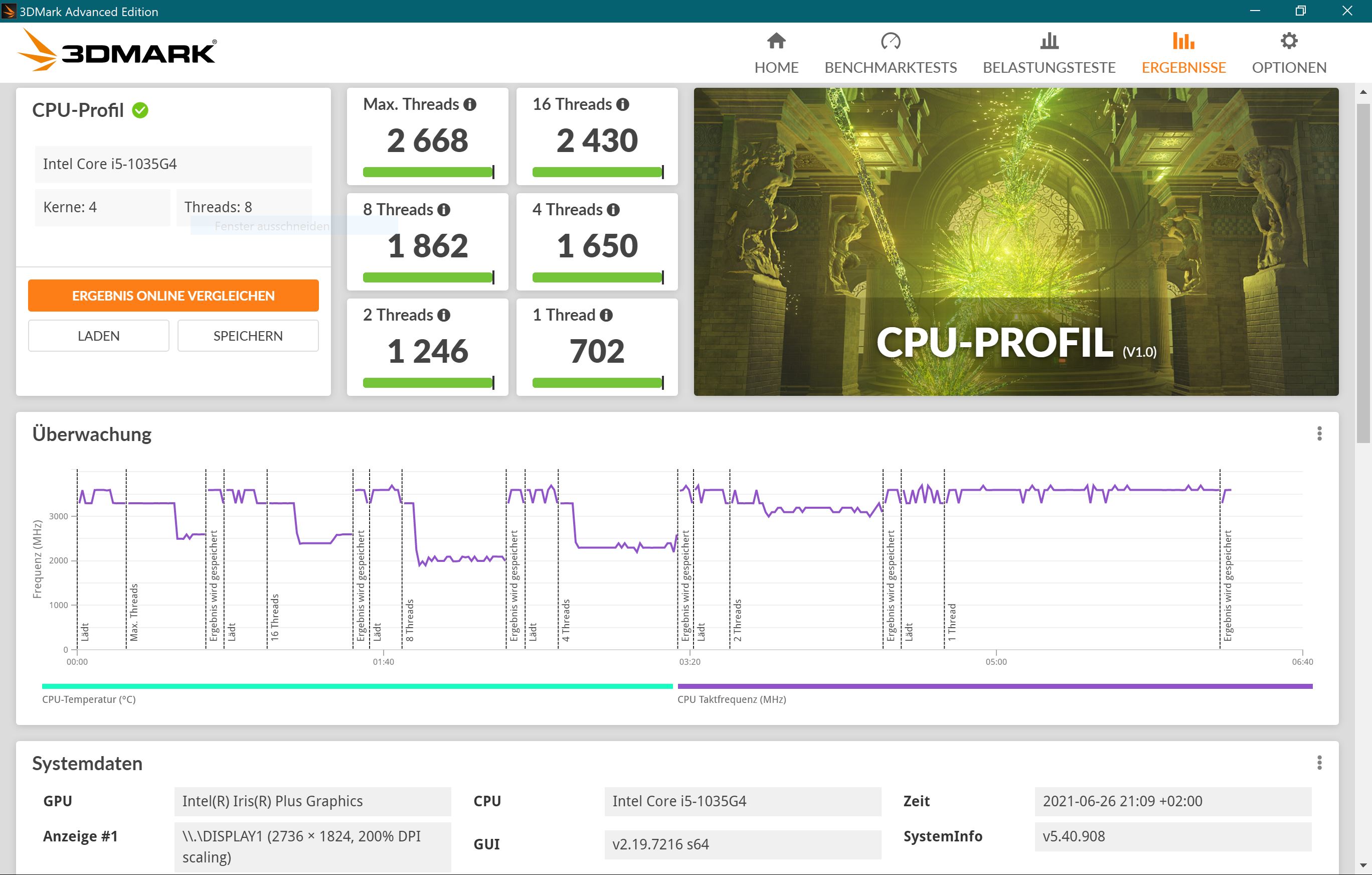The image size is (1372, 875).
Task: Click the green validation checkmark by CPU-Profil
Action: coord(140,110)
